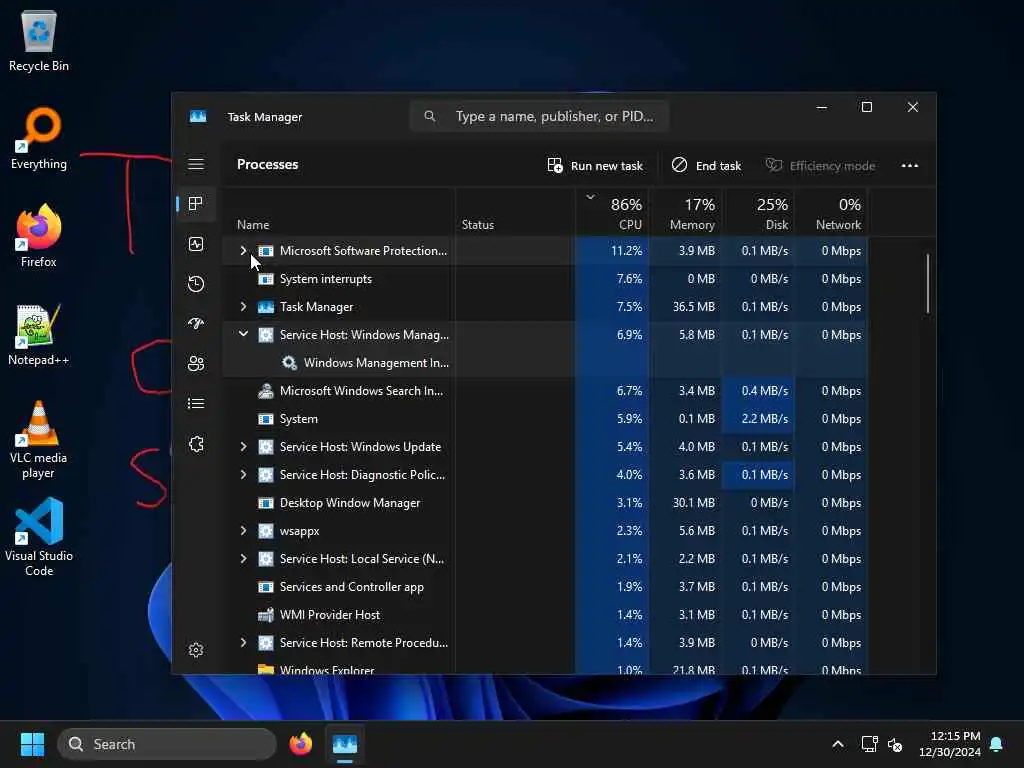Click the Efficiency mode button
The width and height of the screenshot is (1024, 768).
pos(820,166)
